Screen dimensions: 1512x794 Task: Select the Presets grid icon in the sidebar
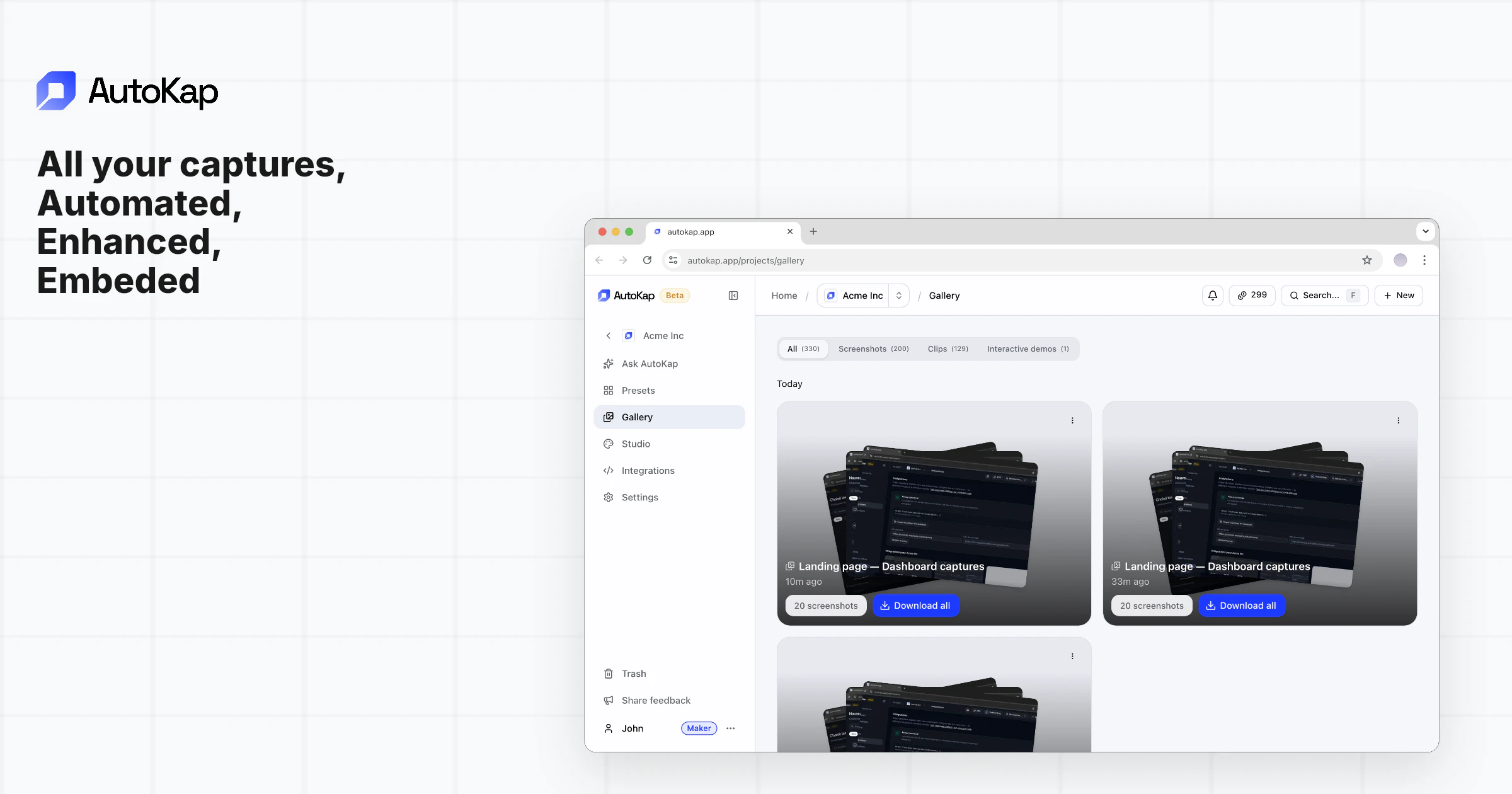(608, 390)
